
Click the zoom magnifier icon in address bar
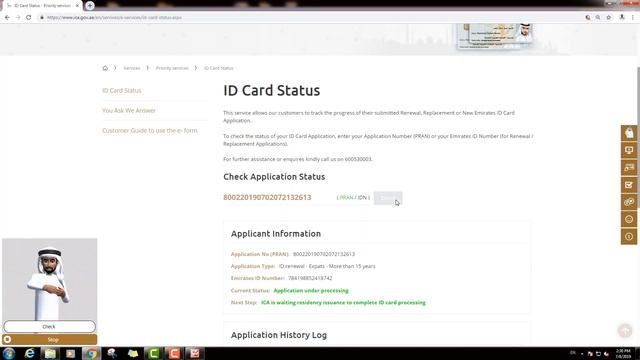coord(598,18)
